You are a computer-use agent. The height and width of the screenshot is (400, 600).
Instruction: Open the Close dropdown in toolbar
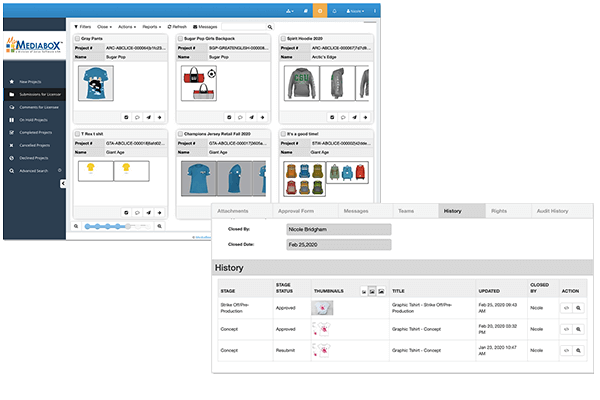click(x=102, y=26)
